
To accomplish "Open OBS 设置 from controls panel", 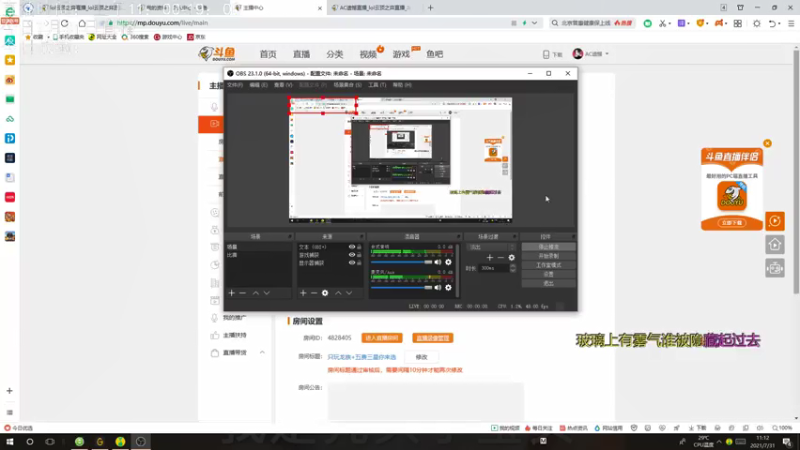I will click(548, 274).
